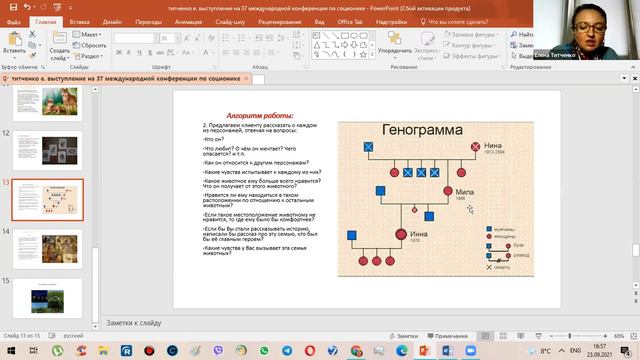The width and height of the screenshot is (640, 360).
Task: Open Shape Outline (Контур фигуры) dropdown
Action: tap(470, 45)
